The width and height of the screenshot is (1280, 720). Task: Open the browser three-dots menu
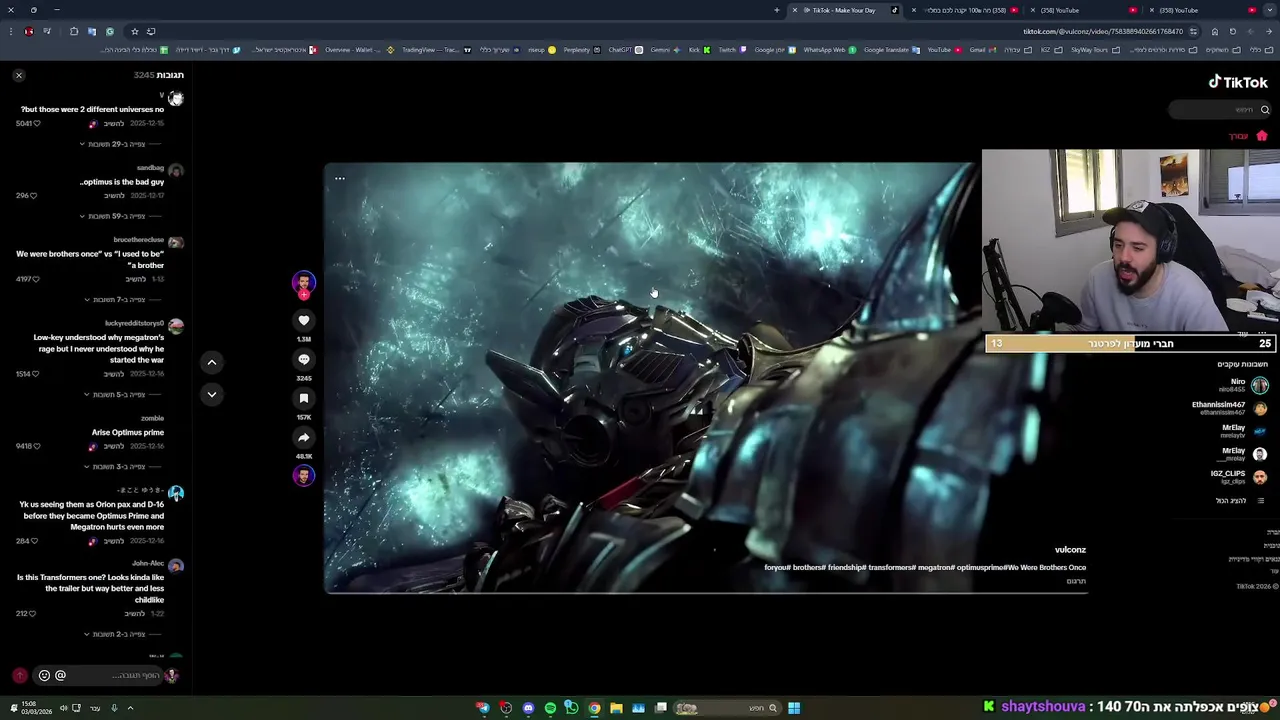[10, 31]
